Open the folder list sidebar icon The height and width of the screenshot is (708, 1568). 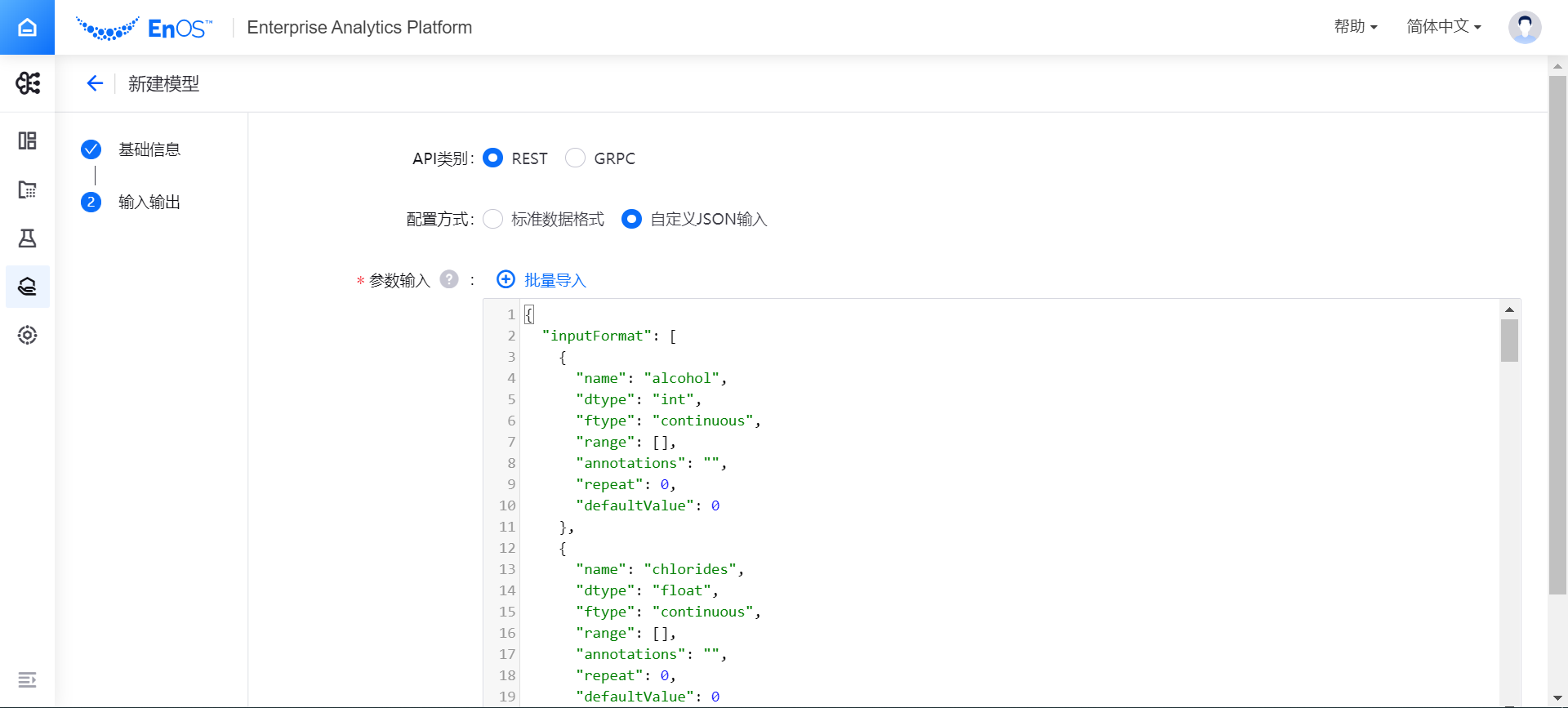28,189
